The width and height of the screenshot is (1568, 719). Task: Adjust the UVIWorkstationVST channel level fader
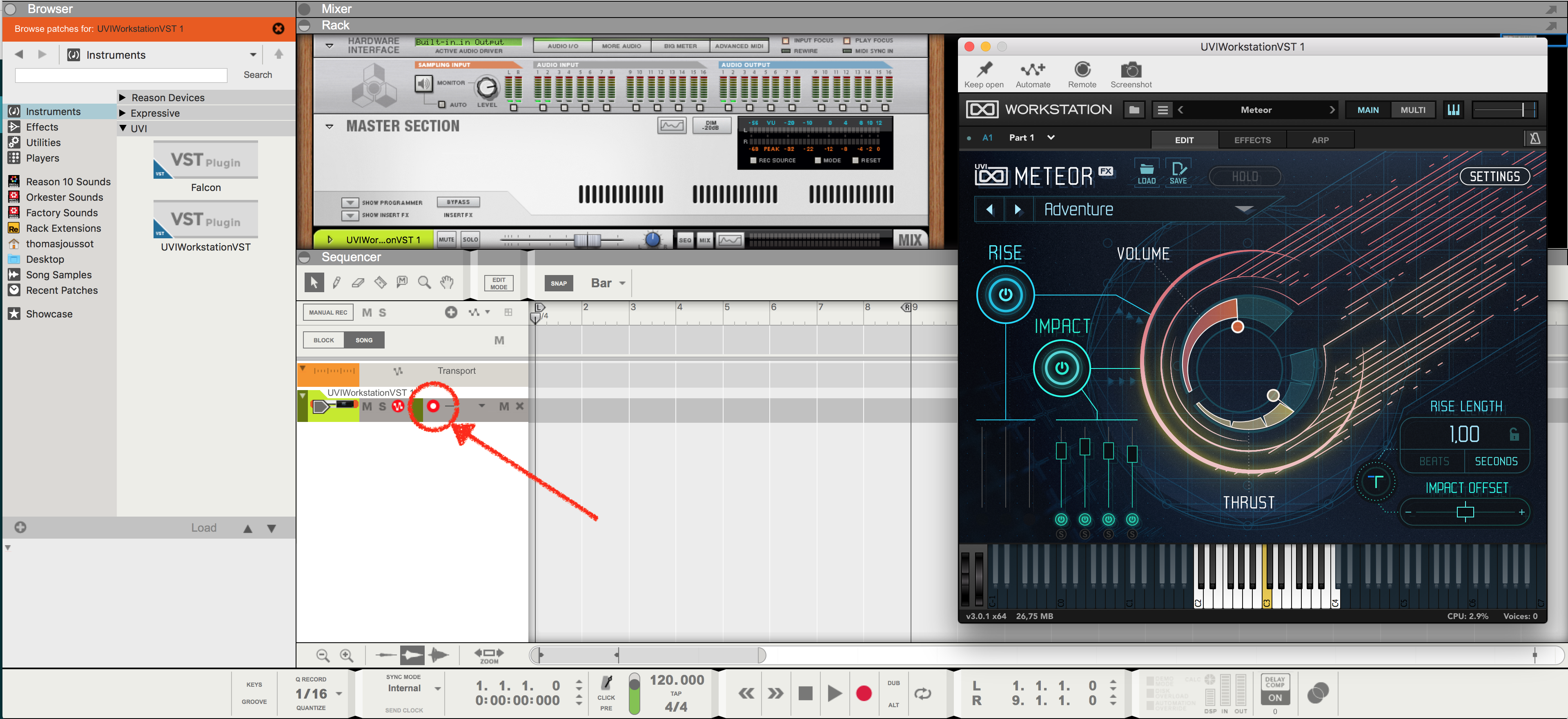pyautogui.click(x=587, y=240)
